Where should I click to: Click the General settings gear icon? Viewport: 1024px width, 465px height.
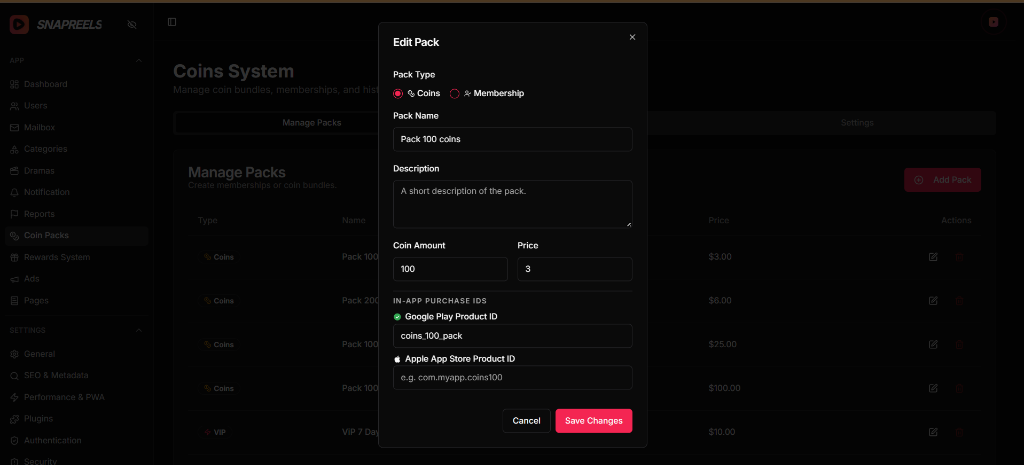click(14, 354)
